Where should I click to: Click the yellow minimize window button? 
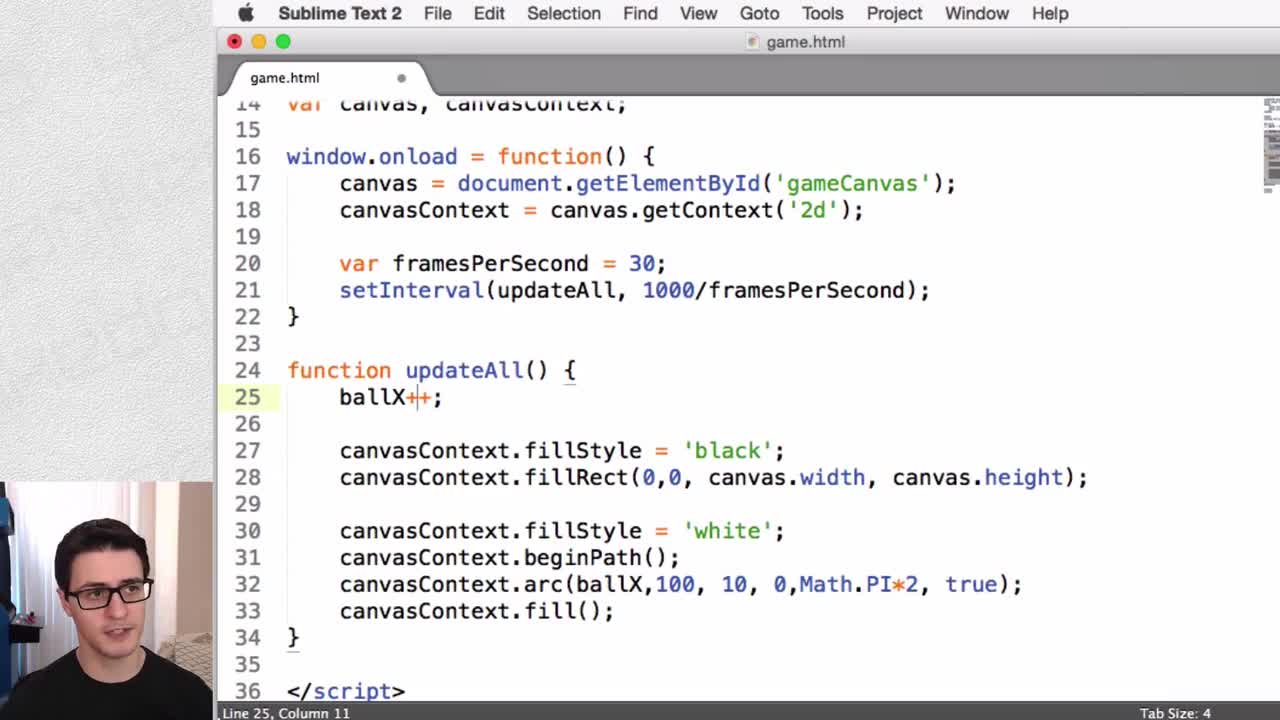click(259, 41)
